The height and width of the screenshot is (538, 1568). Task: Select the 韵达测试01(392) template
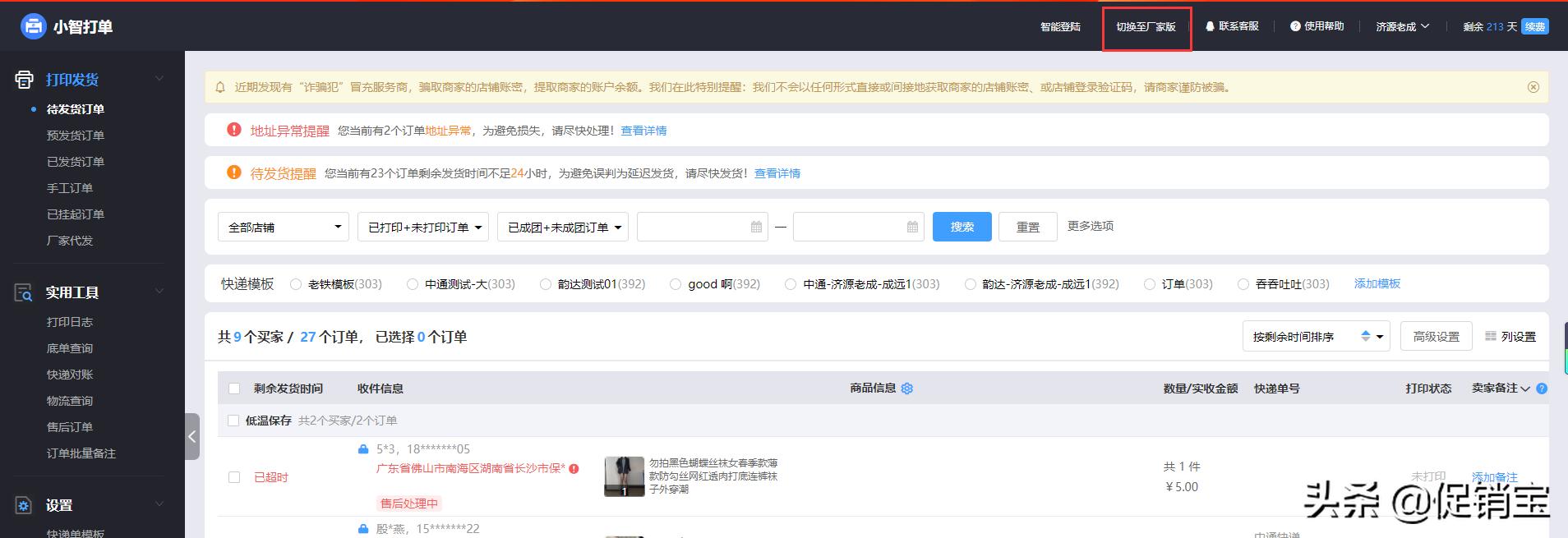coord(546,284)
